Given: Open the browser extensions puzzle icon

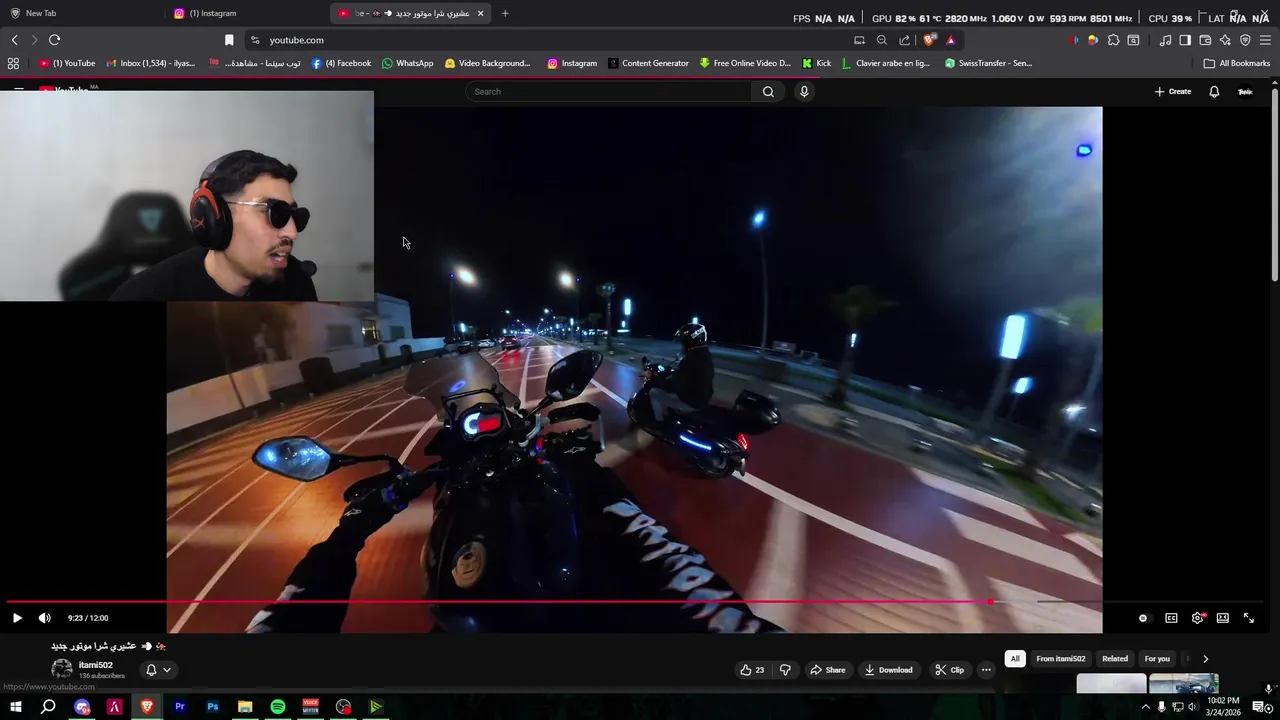Looking at the screenshot, I should coord(1113,40).
